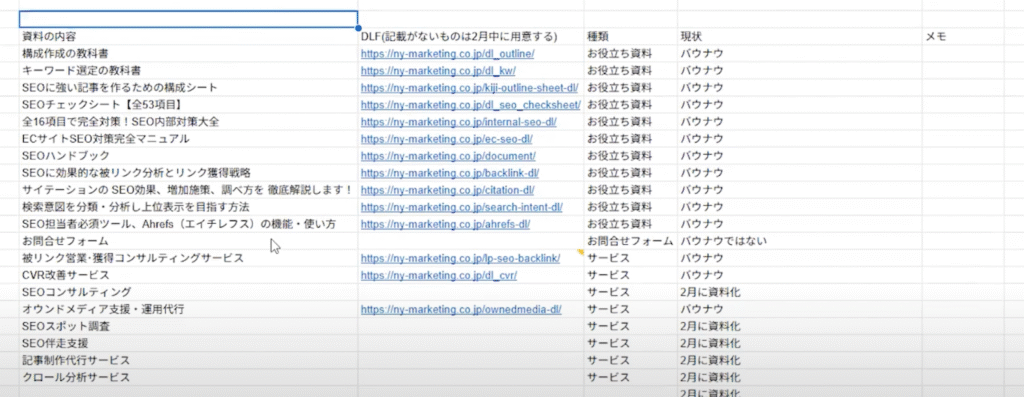Open the search-intent-dl link

(x=461, y=207)
